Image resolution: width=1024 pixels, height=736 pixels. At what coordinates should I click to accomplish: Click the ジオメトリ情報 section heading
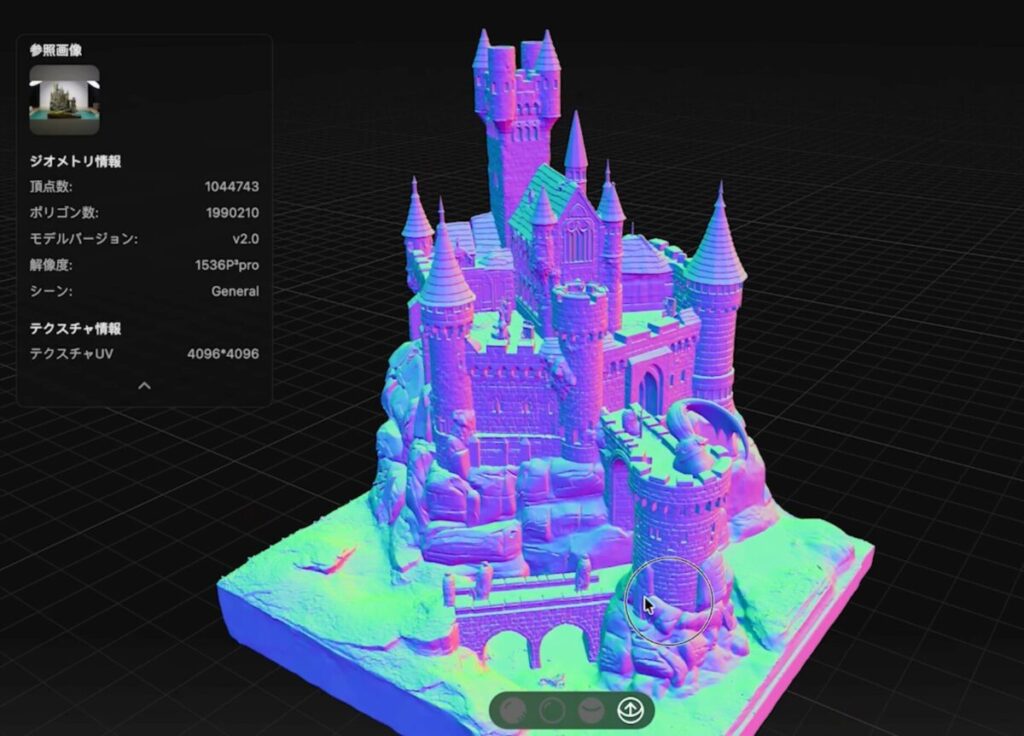76,161
